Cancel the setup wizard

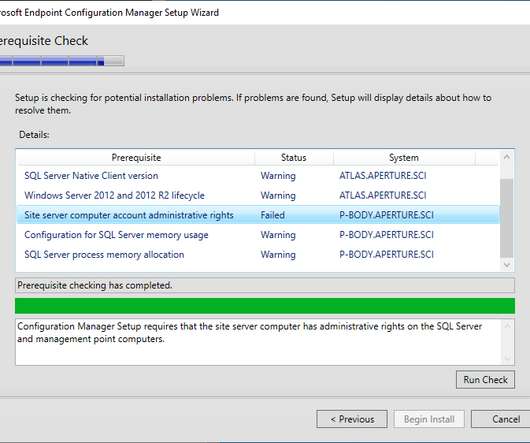click(x=501, y=419)
